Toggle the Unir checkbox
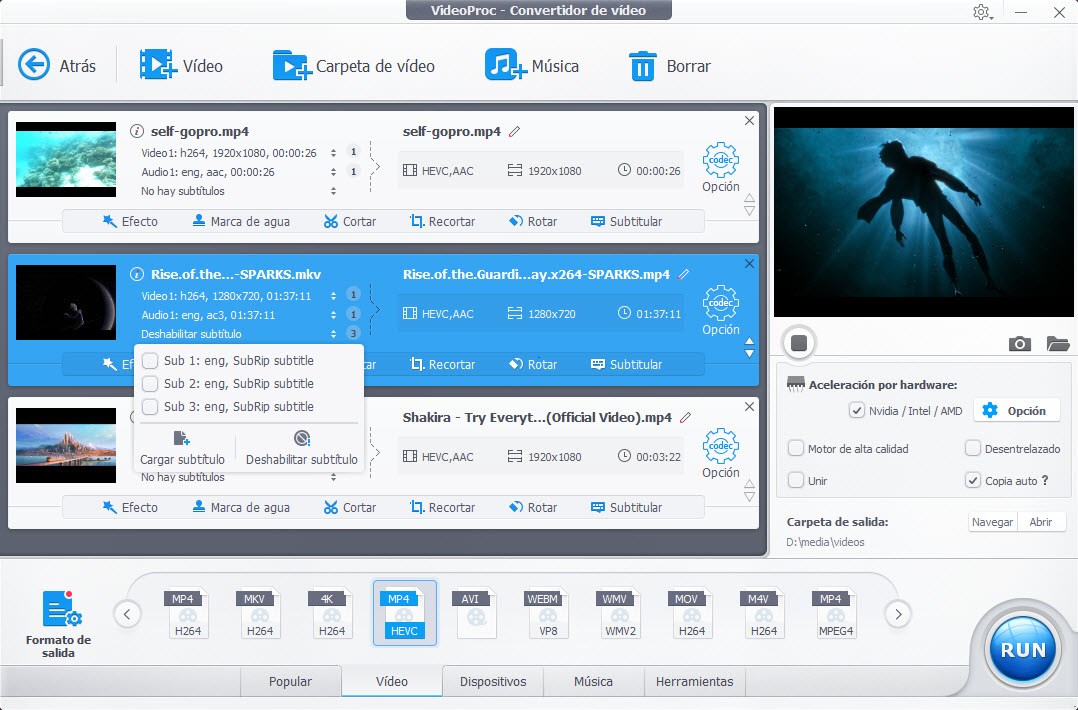The height and width of the screenshot is (710, 1078). pos(796,480)
